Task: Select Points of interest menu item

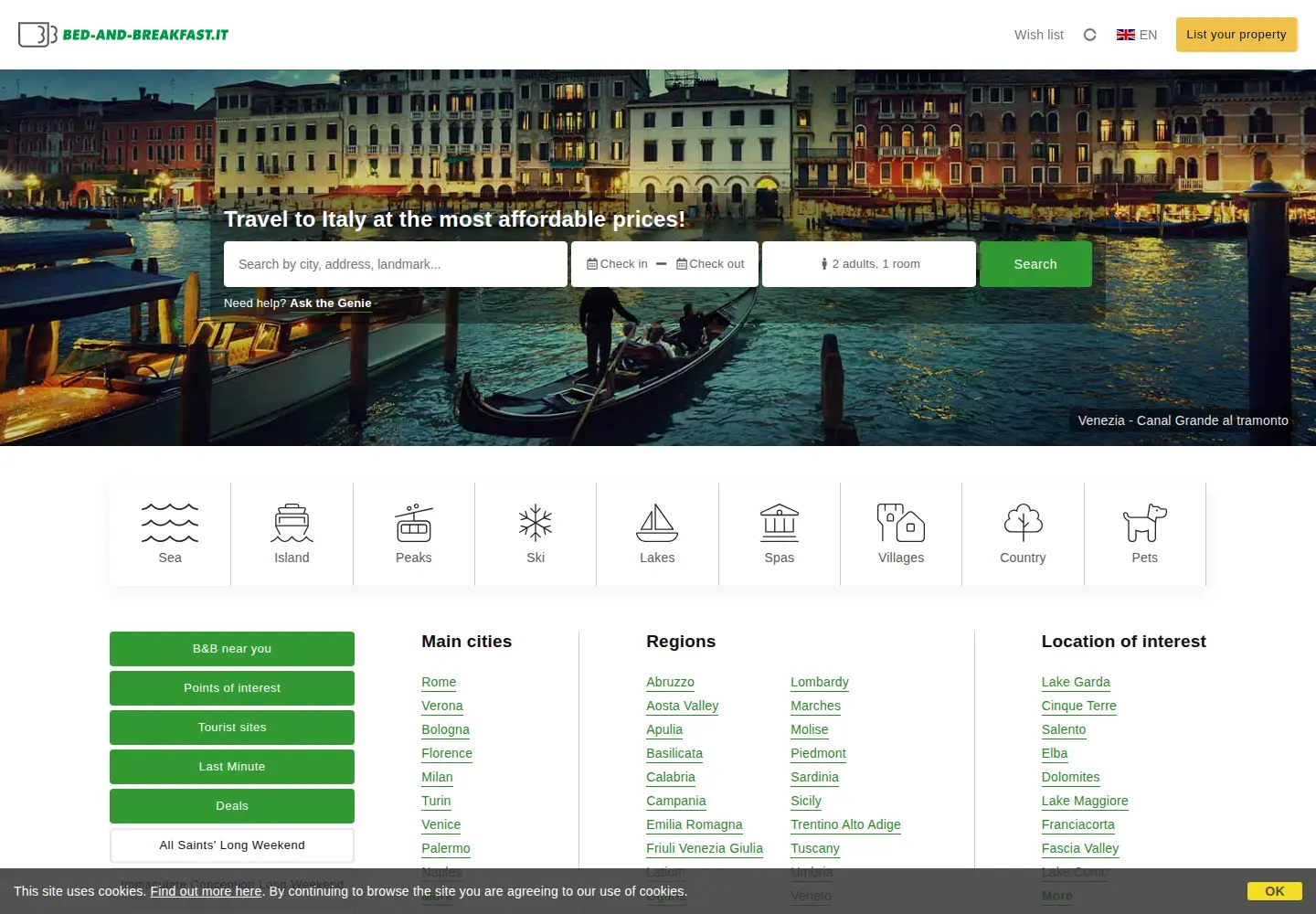Action: coord(232,688)
